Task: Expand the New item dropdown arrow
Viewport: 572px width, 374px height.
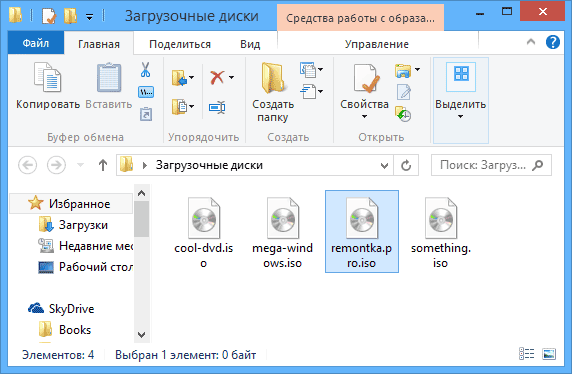Action: pyautogui.click(x=320, y=69)
